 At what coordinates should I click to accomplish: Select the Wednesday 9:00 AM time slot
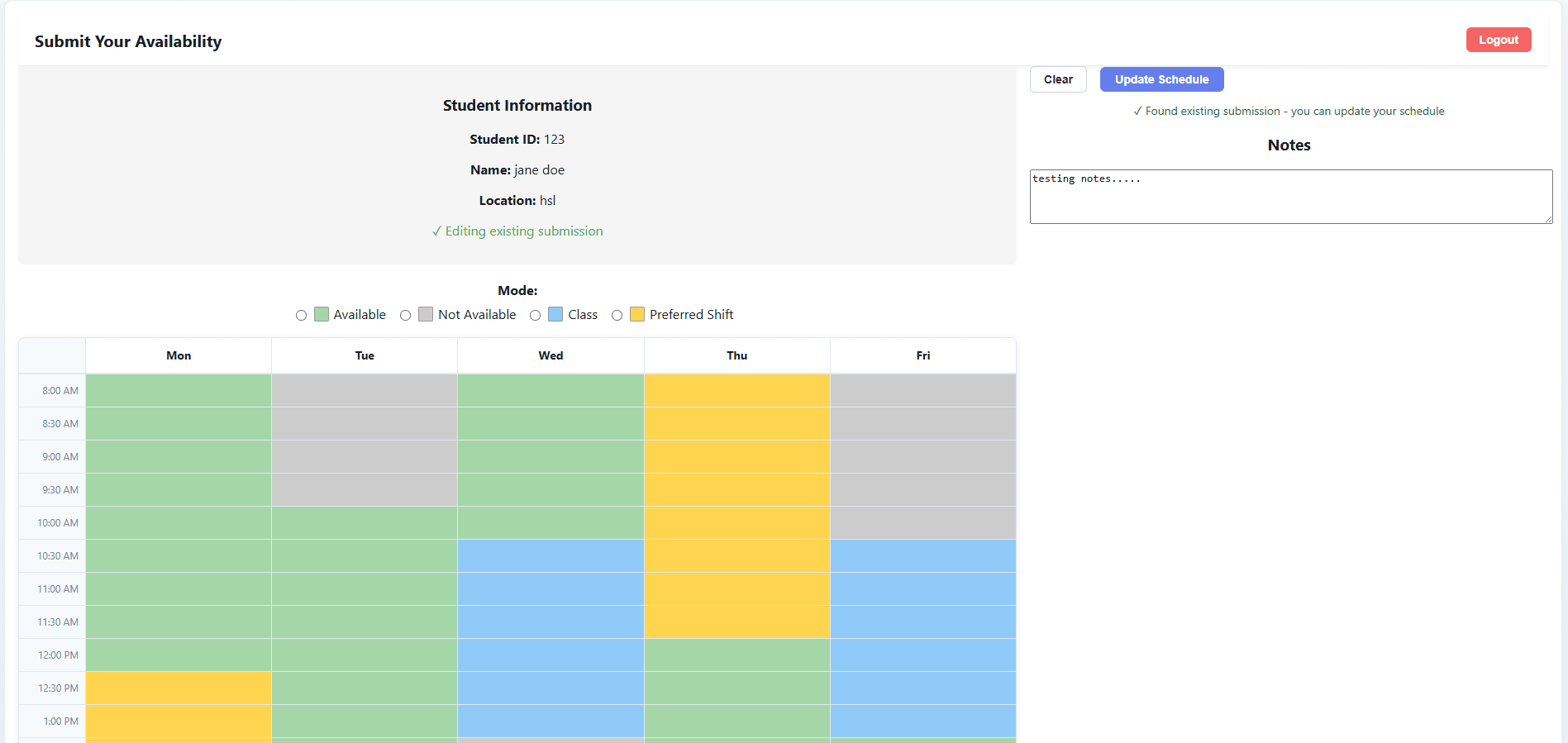(550, 457)
